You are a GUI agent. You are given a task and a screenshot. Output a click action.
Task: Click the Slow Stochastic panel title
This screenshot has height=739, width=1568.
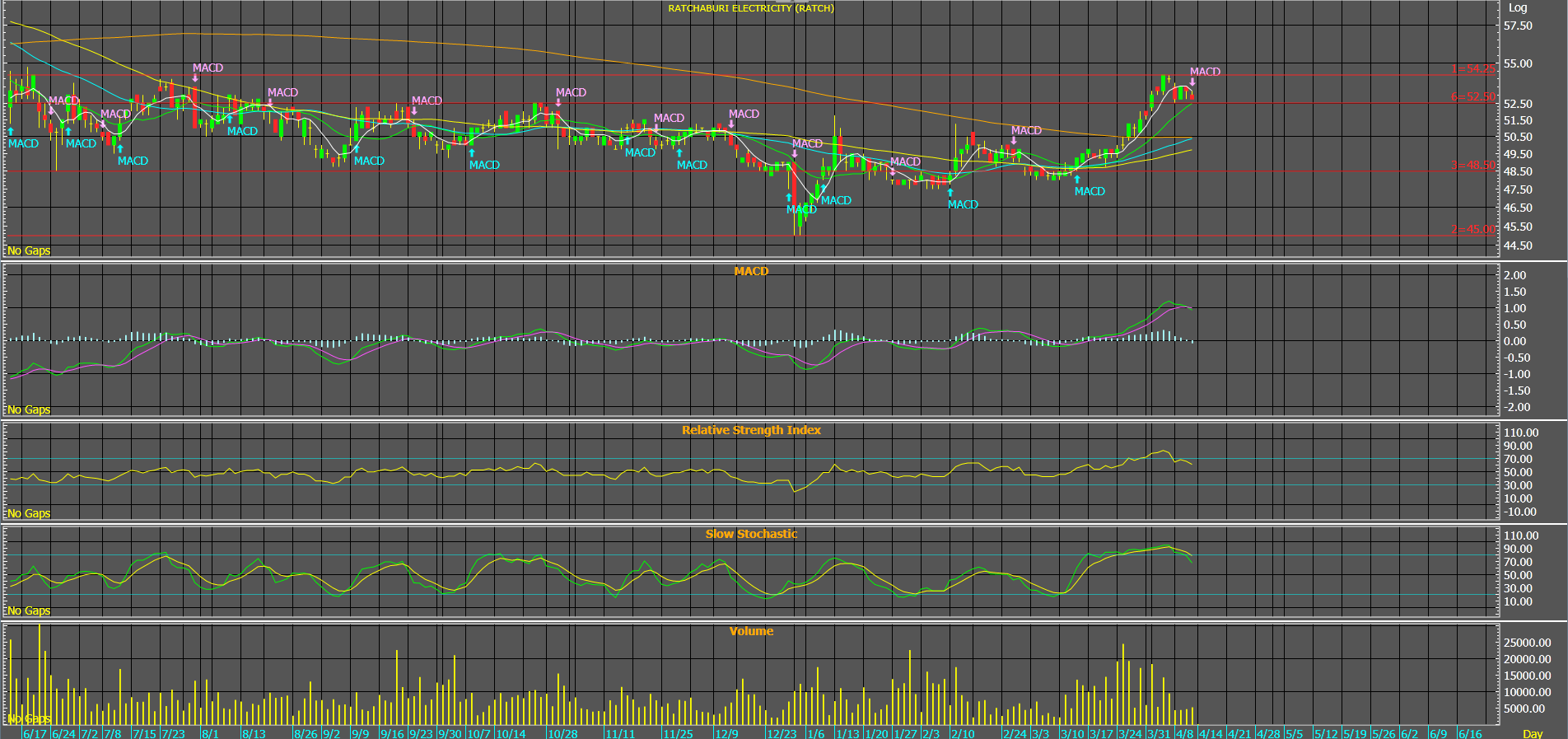(x=751, y=534)
